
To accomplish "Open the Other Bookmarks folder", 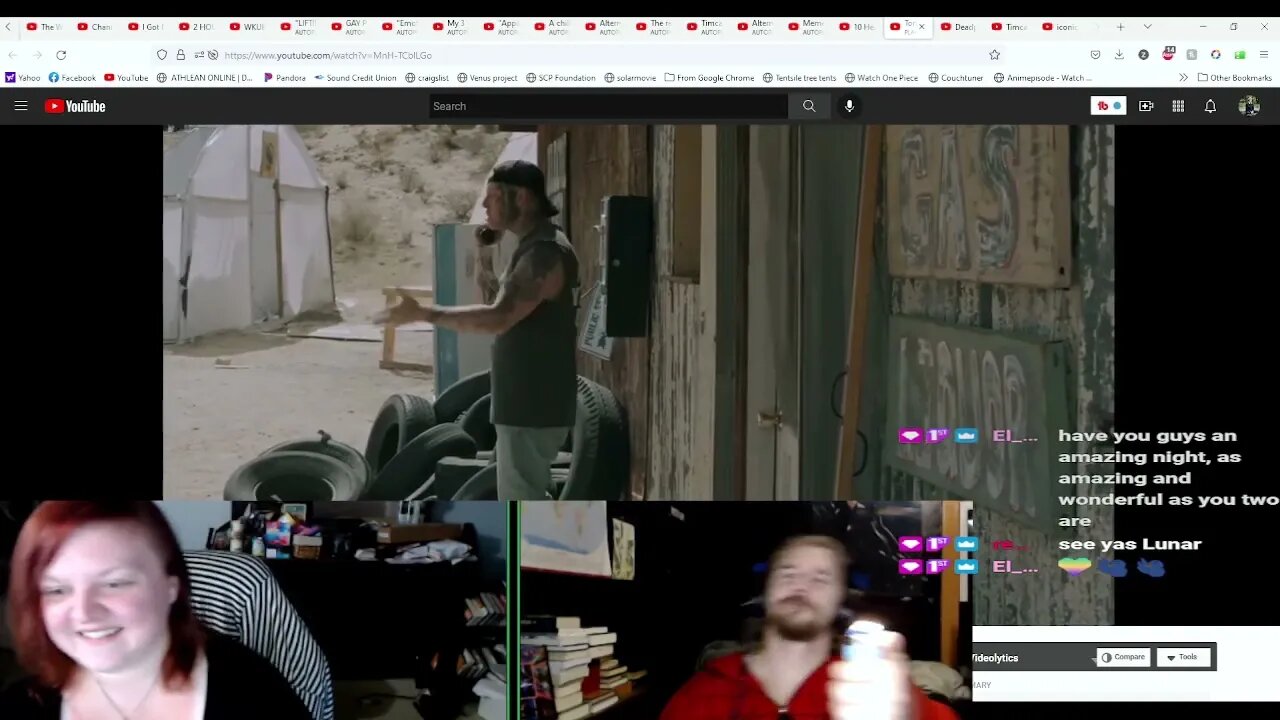I will pyautogui.click(x=1235, y=77).
